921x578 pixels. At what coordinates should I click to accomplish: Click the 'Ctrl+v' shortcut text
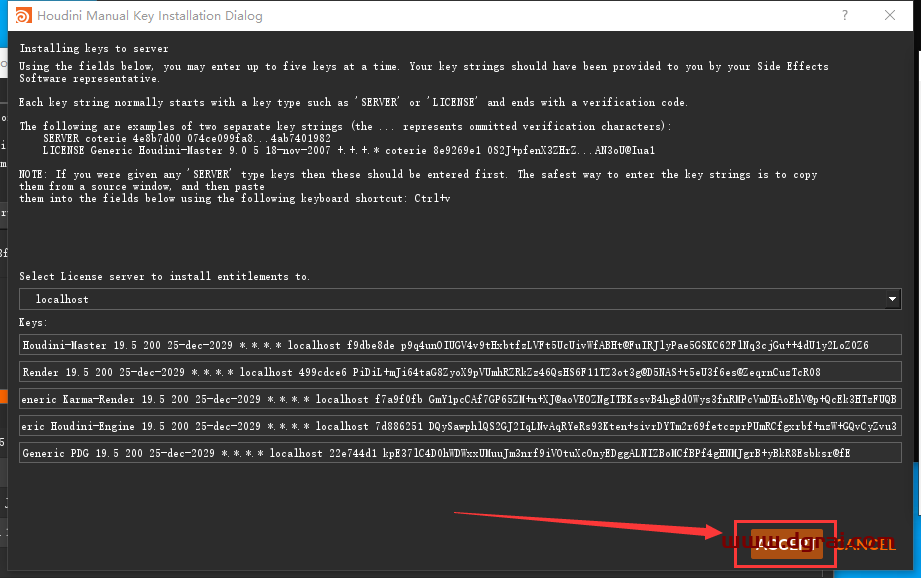tap(432, 199)
